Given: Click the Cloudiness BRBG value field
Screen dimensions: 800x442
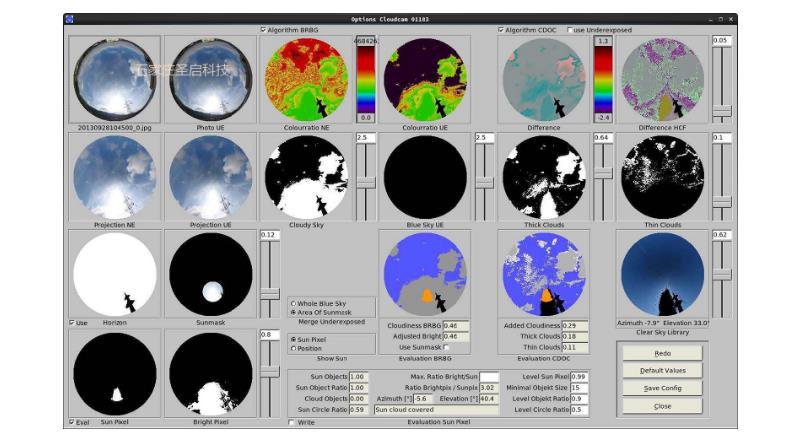Looking at the screenshot, I should tap(456, 326).
